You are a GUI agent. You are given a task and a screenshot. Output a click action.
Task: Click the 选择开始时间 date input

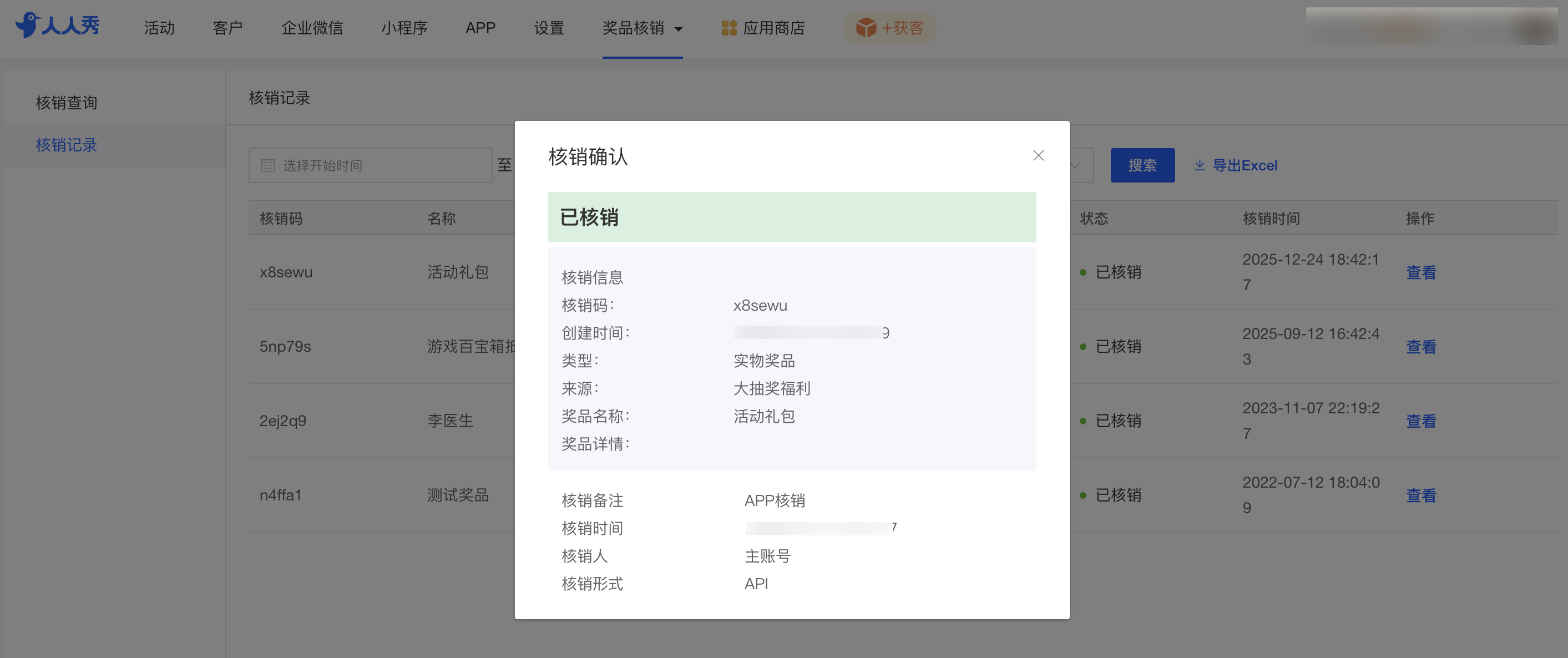click(x=377, y=165)
